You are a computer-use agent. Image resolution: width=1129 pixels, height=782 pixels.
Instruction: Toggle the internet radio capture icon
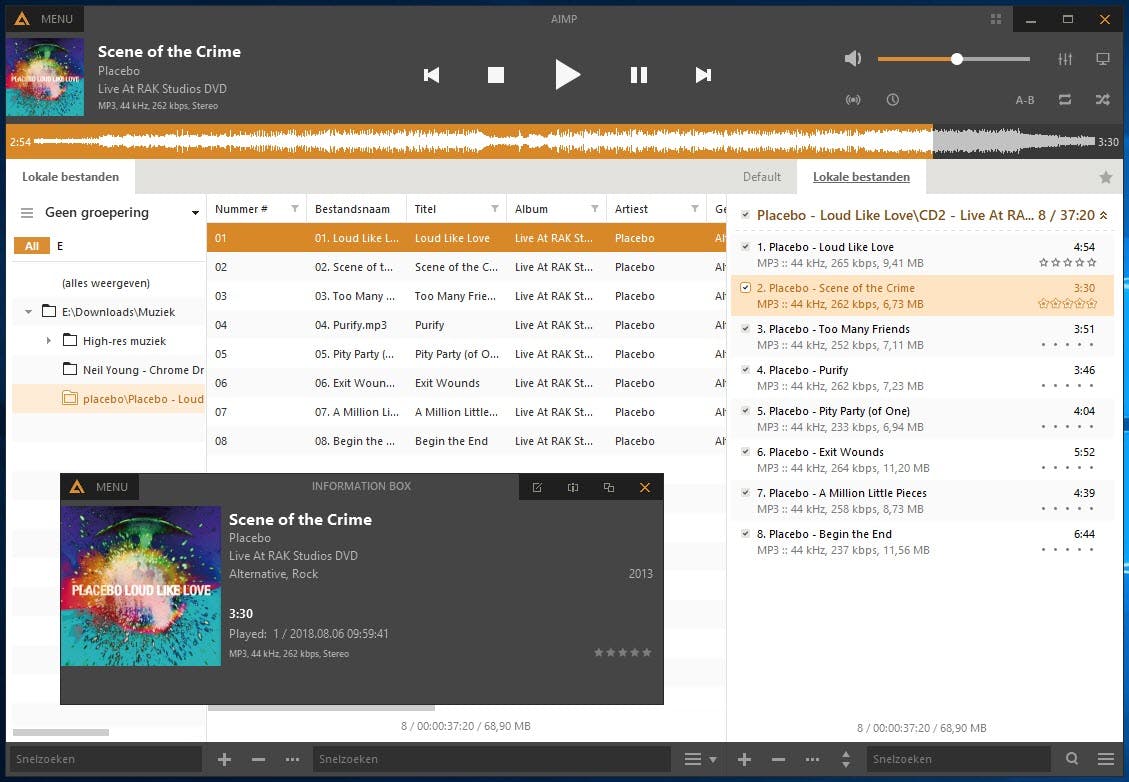853,100
